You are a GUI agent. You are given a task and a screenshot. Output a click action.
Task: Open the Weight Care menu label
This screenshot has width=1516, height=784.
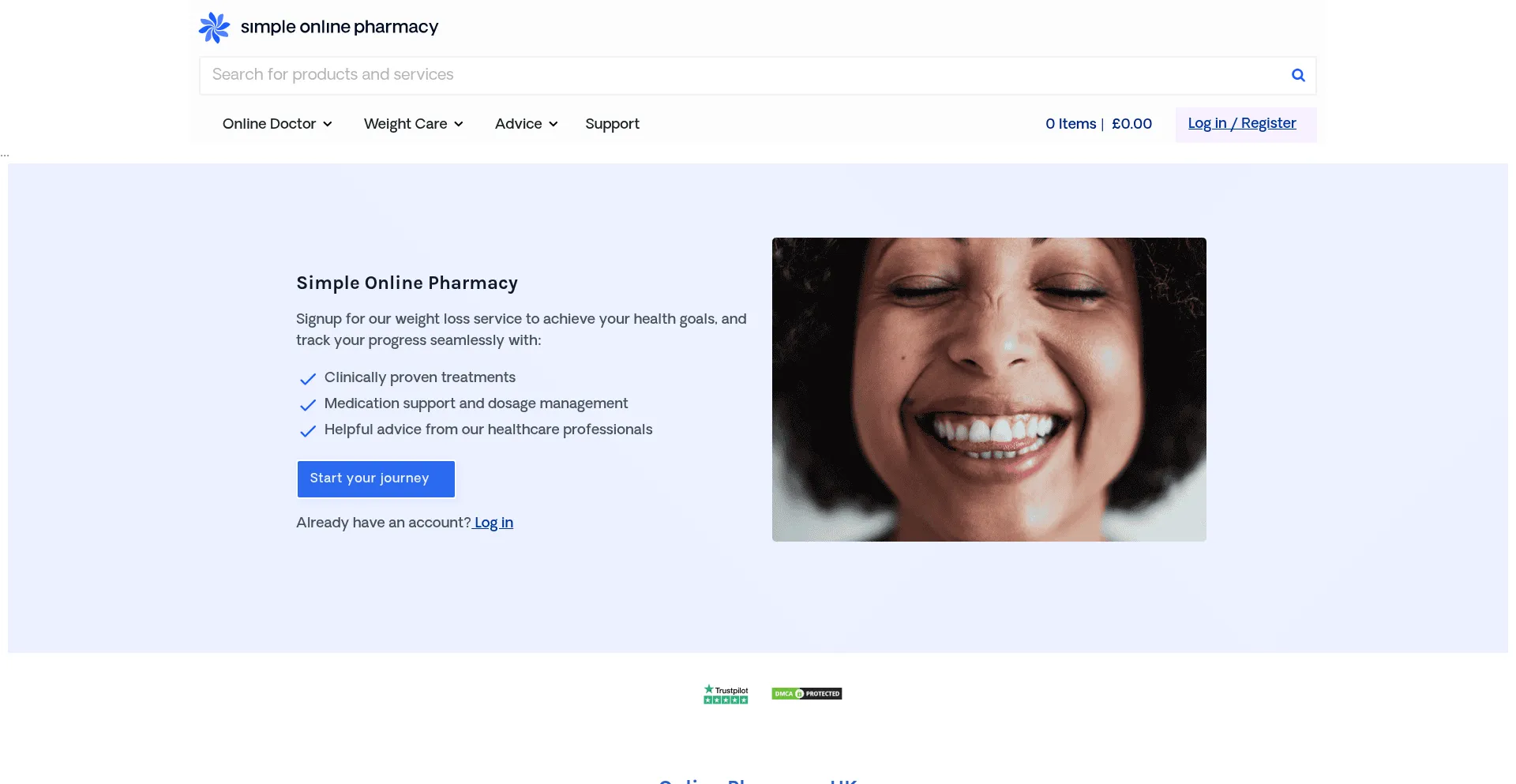406,124
